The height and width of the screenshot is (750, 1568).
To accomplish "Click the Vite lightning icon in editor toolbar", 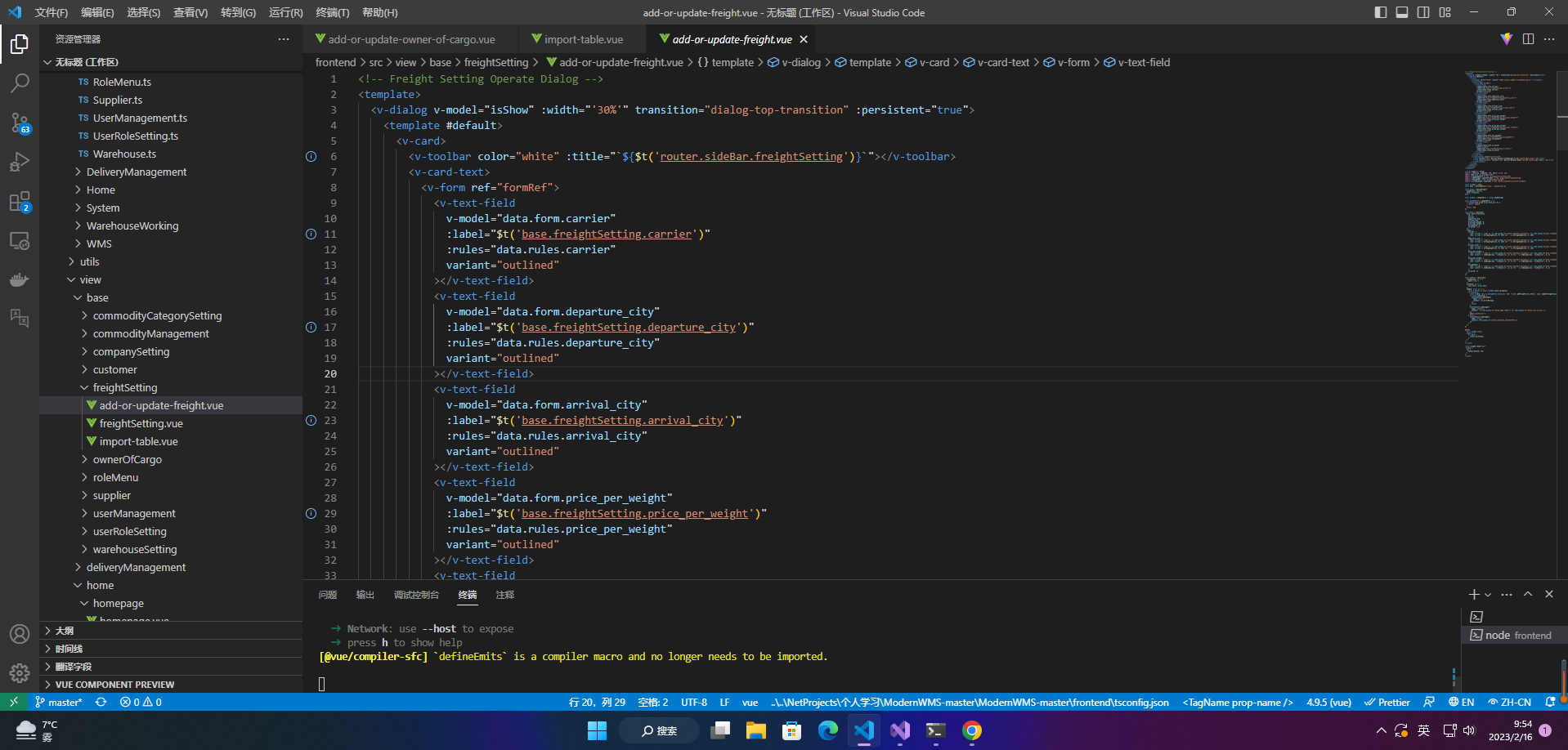I will point(1507,39).
